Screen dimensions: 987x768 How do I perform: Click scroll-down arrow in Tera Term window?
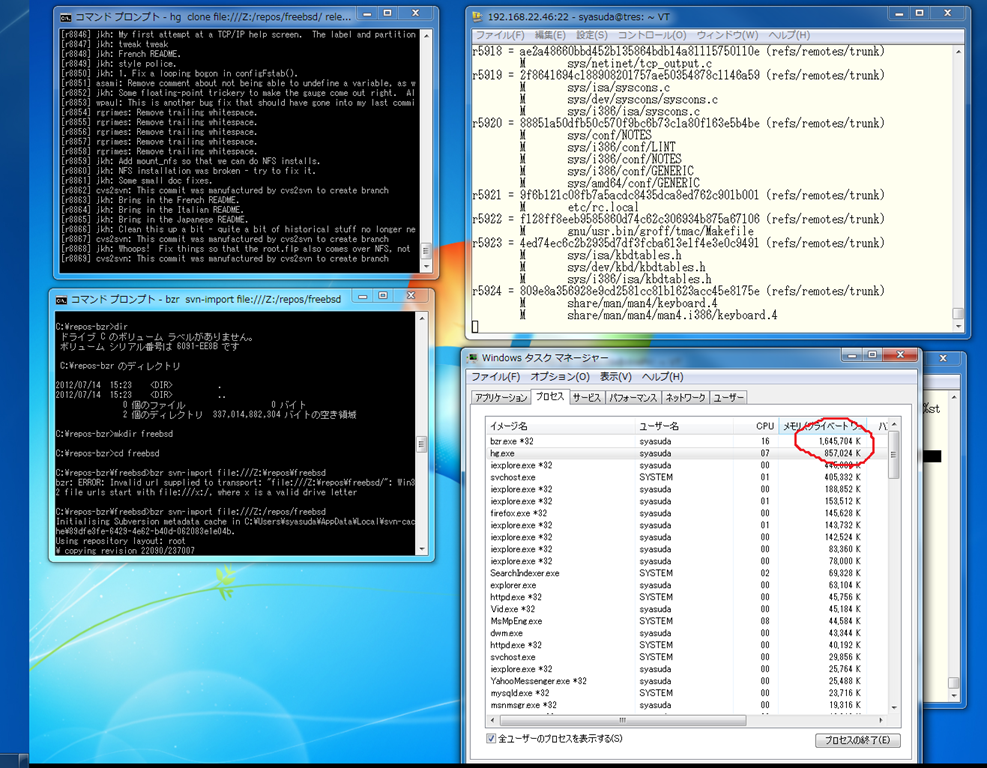[x=958, y=326]
